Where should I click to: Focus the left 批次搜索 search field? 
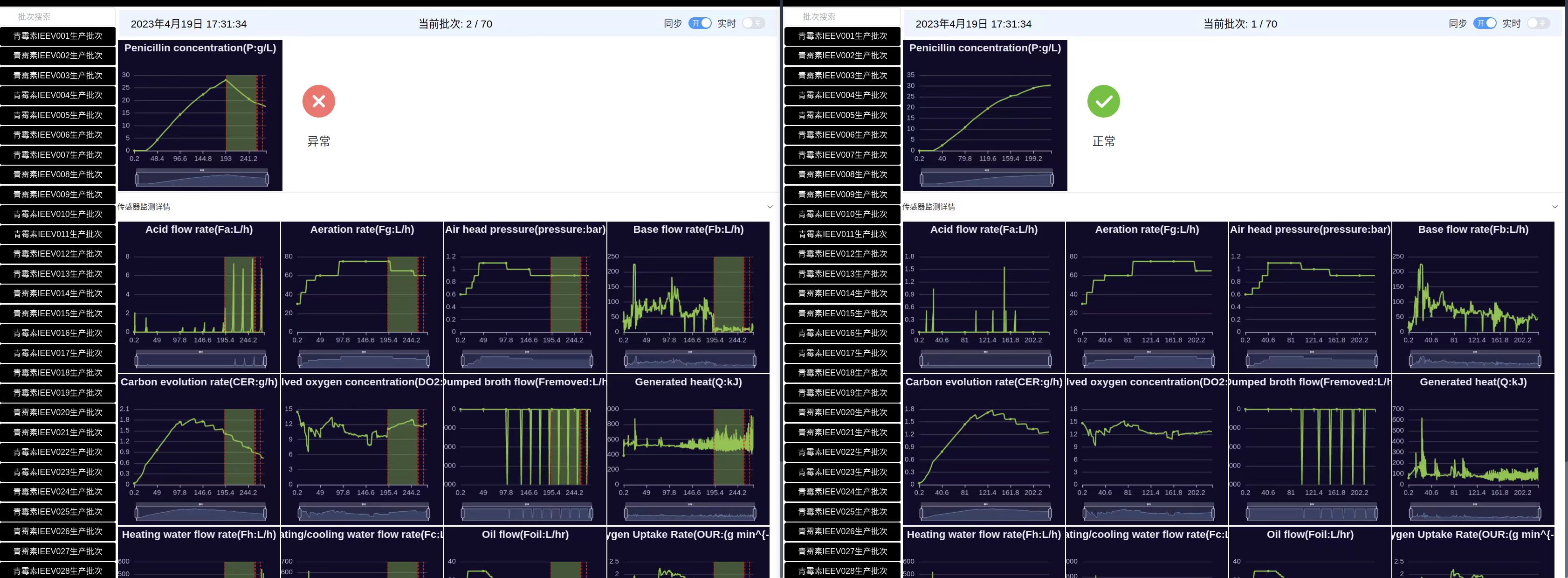(58, 16)
